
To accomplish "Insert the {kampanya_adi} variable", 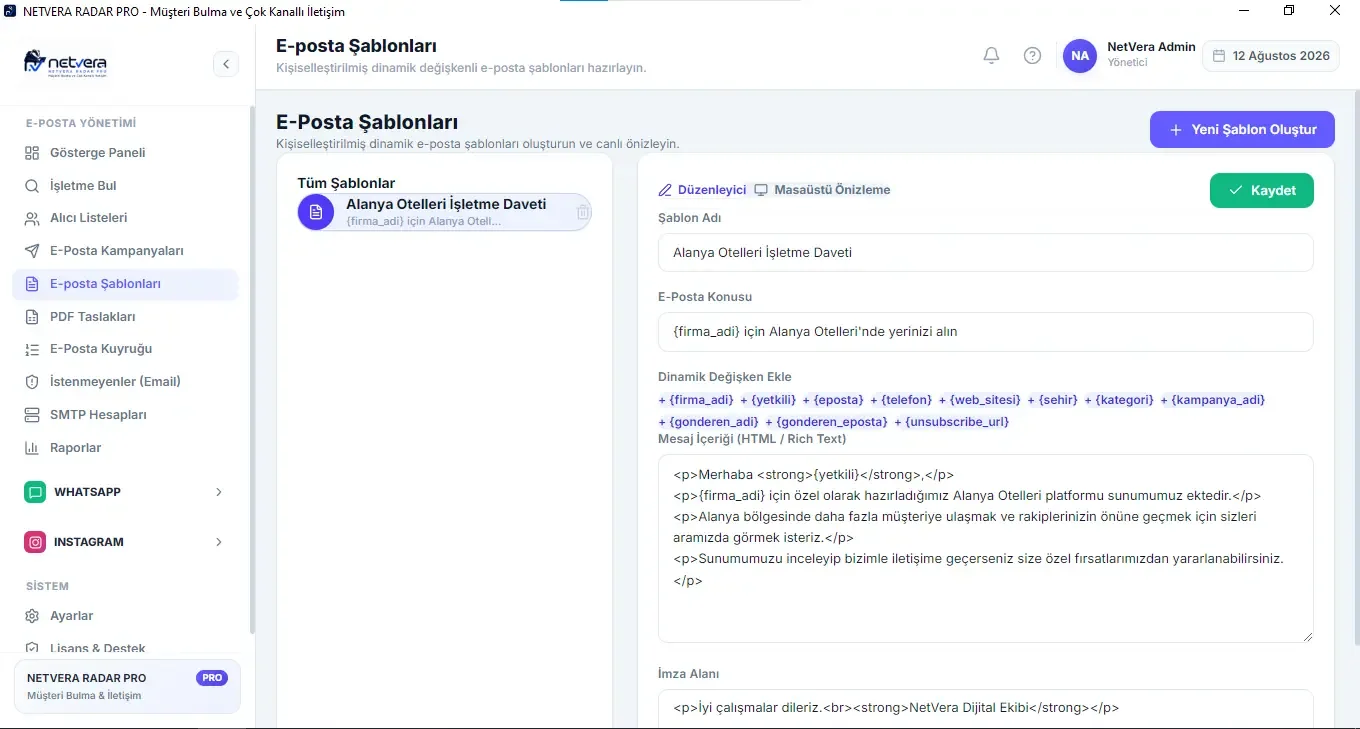I will click(x=1213, y=400).
